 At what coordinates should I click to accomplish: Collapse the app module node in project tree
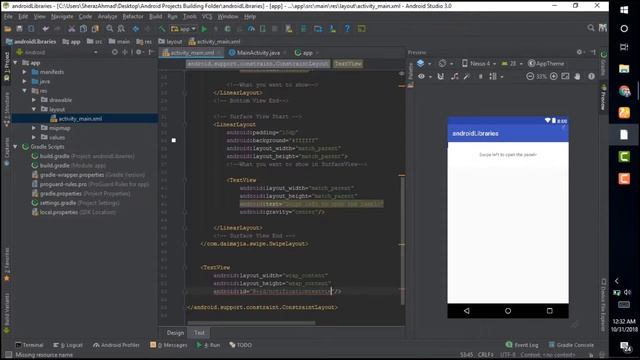pyautogui.click(x=16, y=63)
